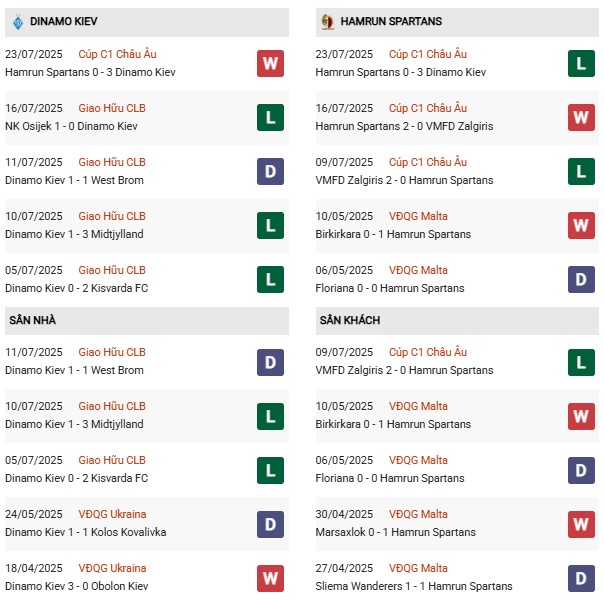Select the SÂN KHÁCH section header

point(351,320)
